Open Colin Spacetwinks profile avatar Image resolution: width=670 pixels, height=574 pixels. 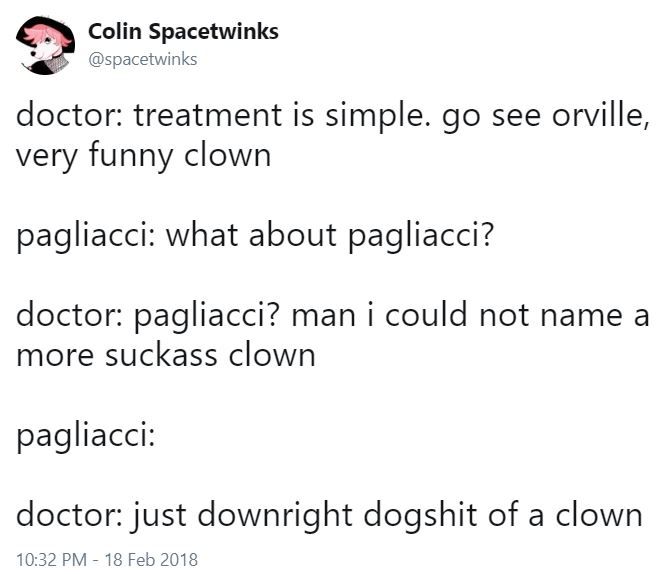45,45
